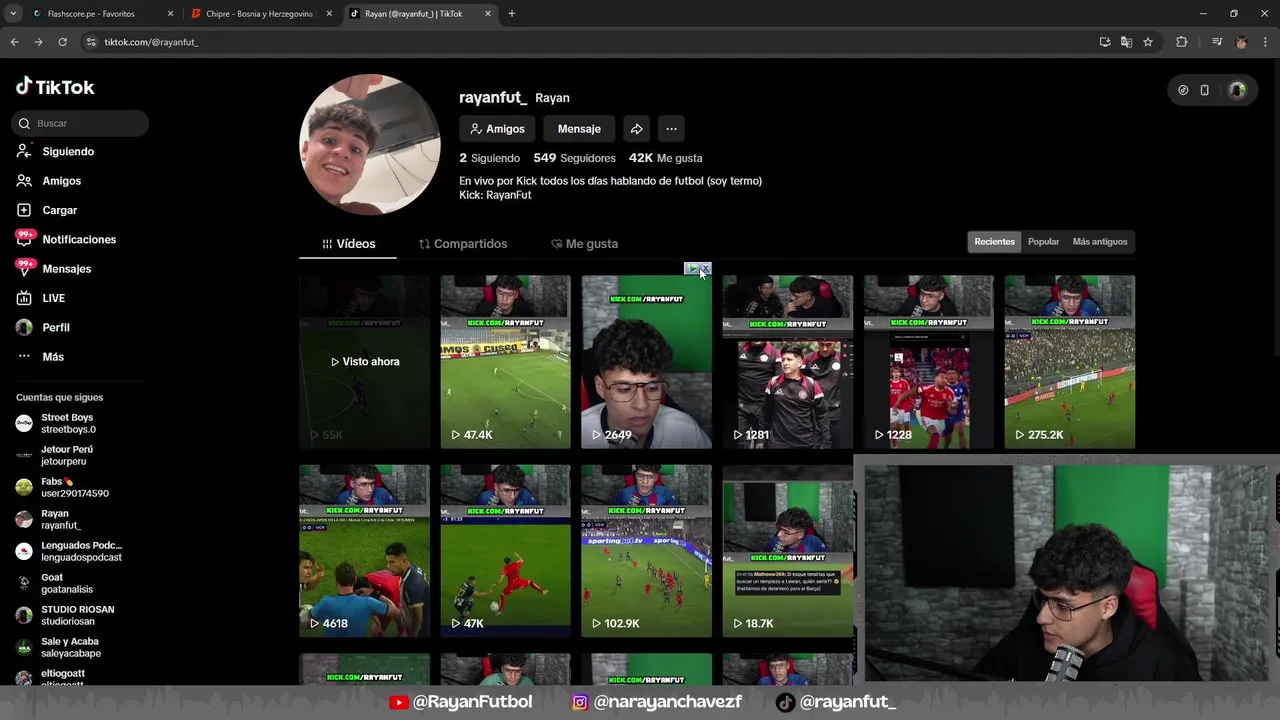Switch to the Compartidos tab
This screenshot has width=1280, height=720.
pyautogui.click(x=463, y=244)
